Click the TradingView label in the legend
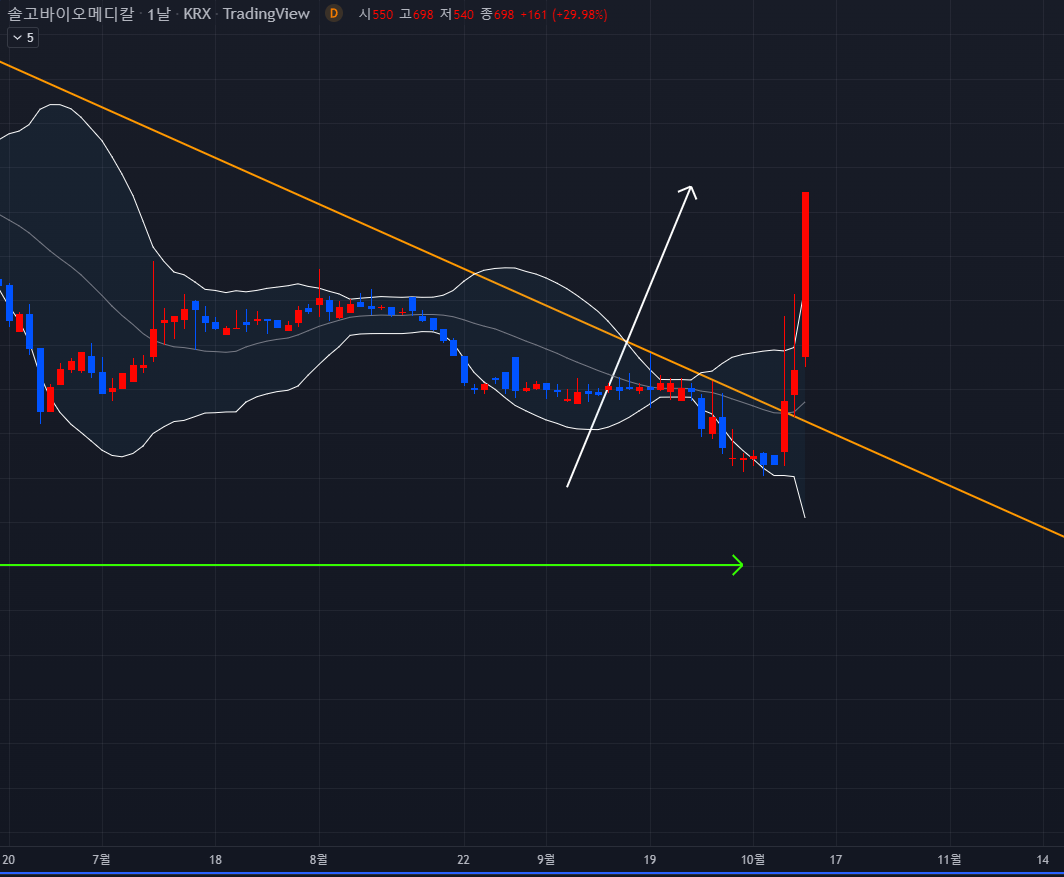1064x877 pixels. coord(266,14)
